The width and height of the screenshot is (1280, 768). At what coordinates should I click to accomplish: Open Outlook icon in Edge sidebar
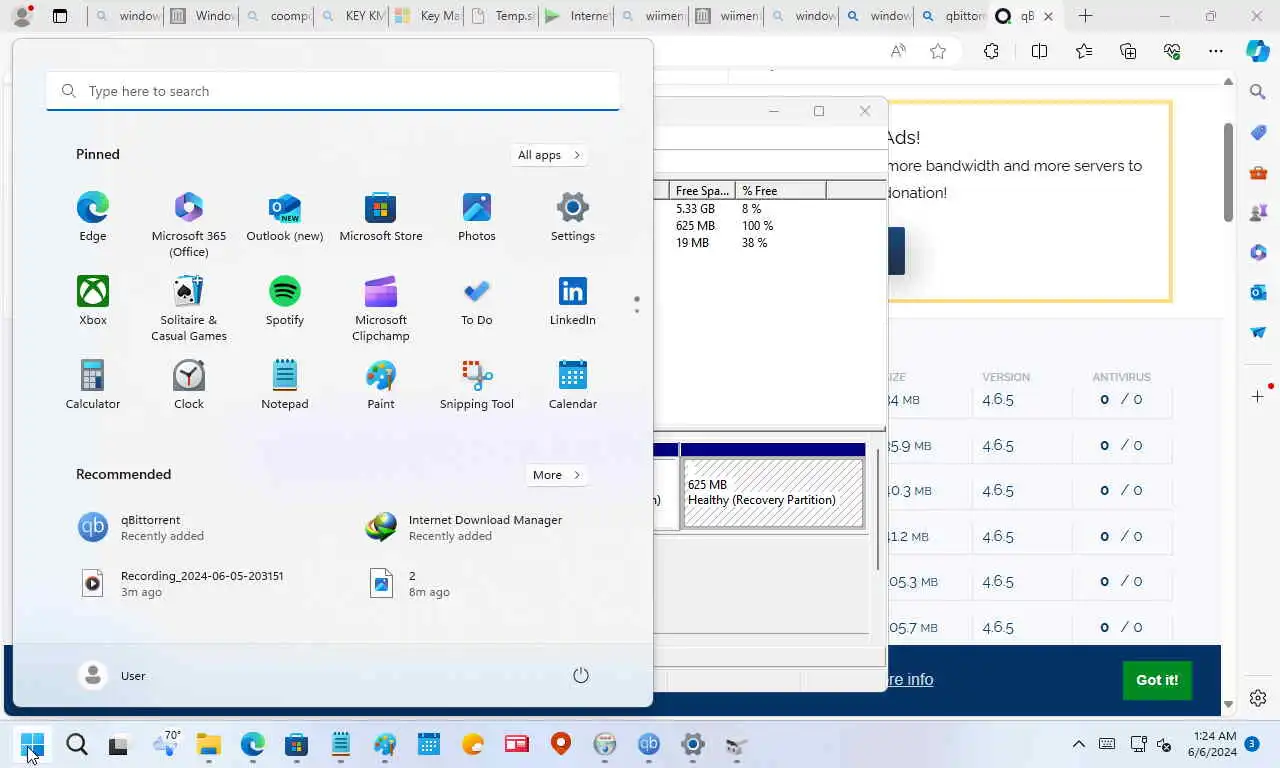click(x=1258, y=292)
